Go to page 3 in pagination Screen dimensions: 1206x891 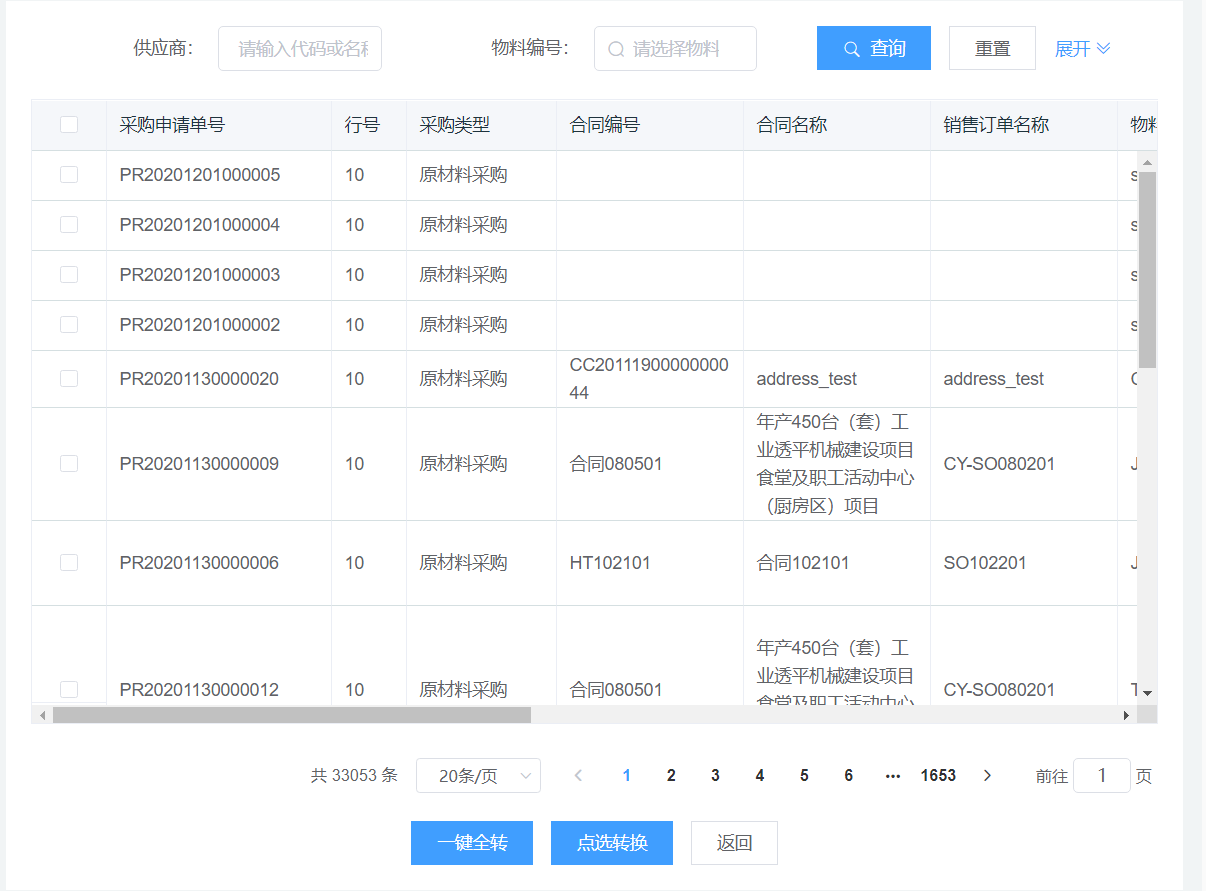(715, 776)
